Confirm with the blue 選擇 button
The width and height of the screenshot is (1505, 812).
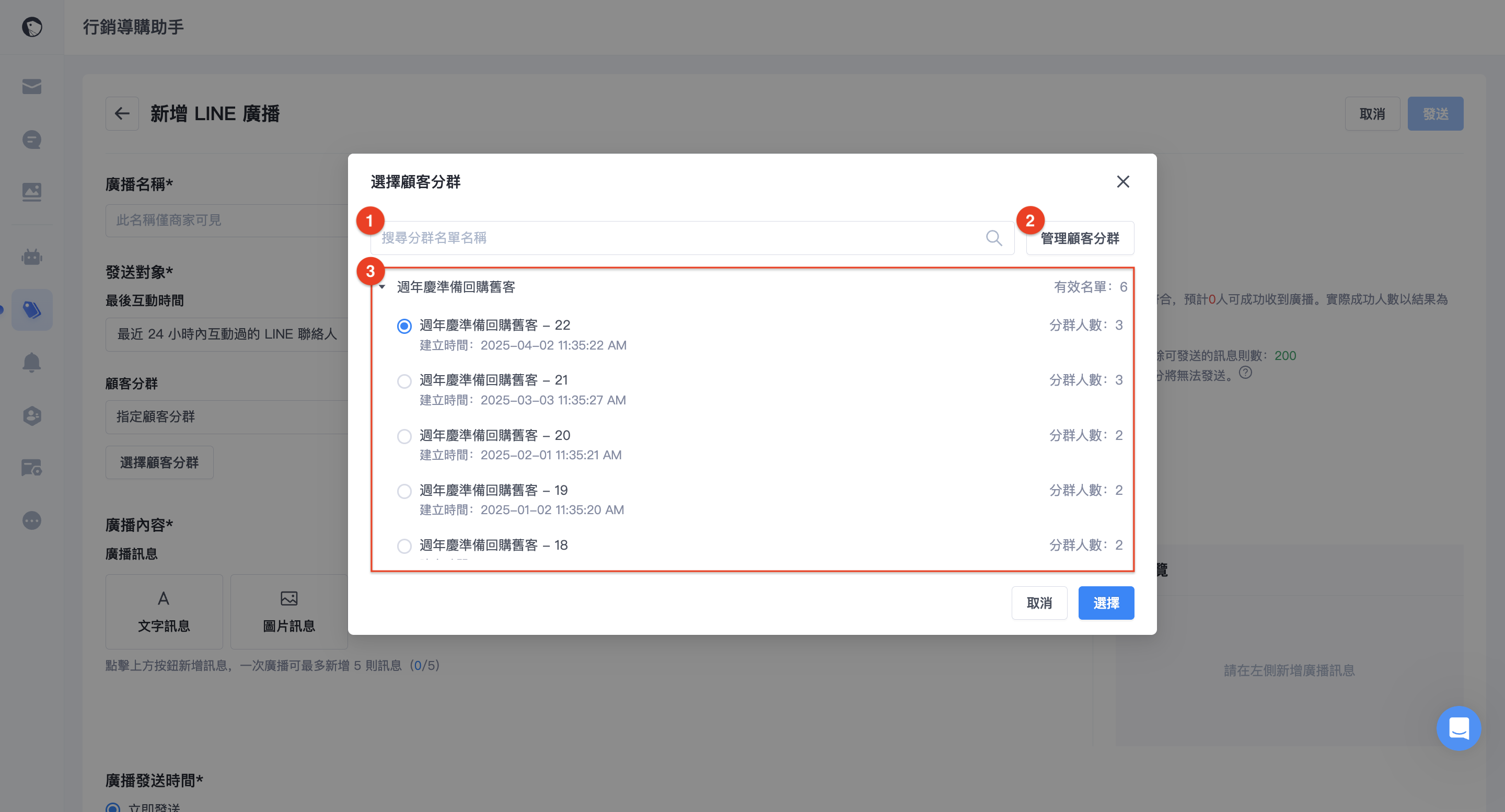point(1106,603)
